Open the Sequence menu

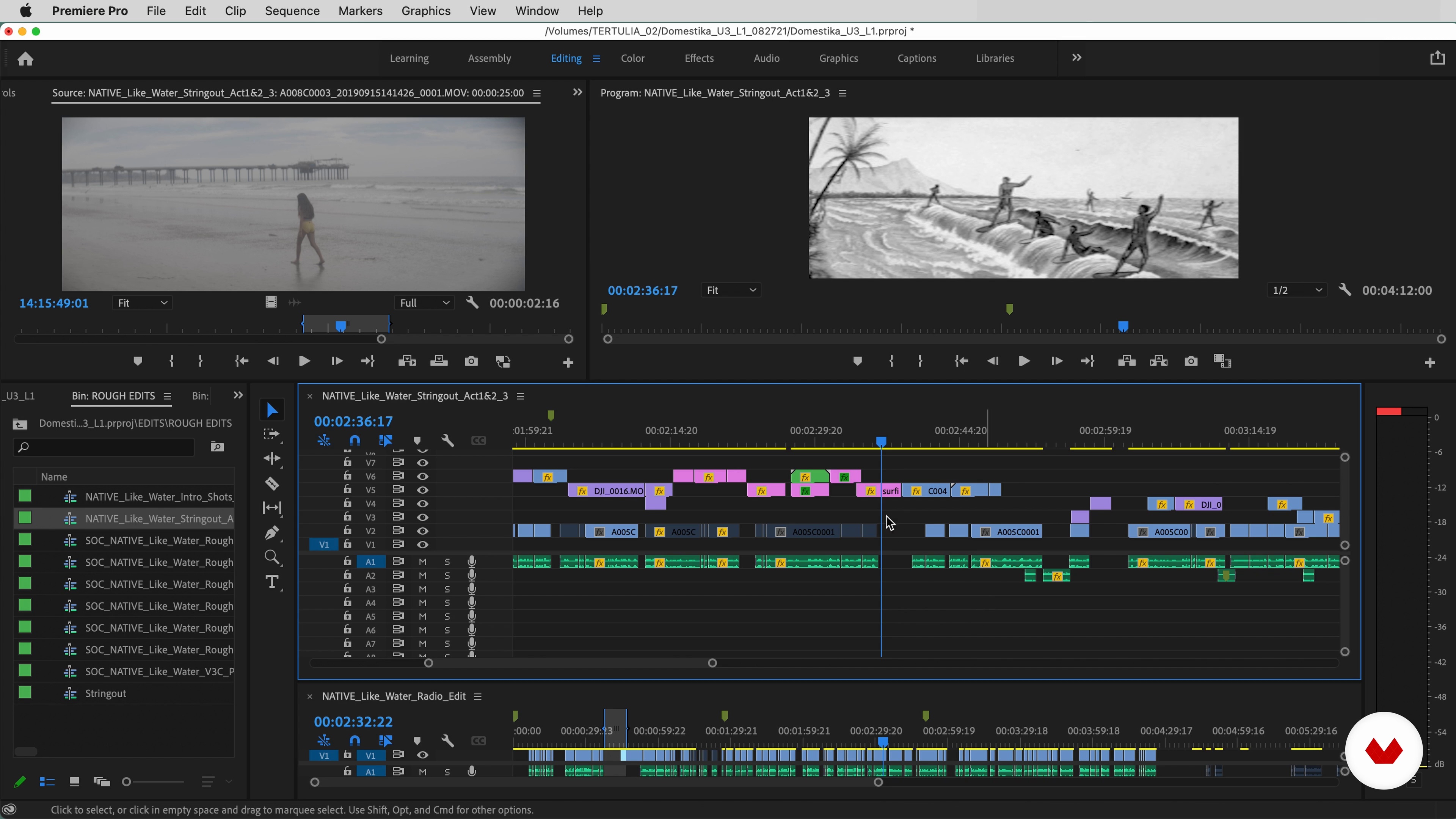point(292,11)
